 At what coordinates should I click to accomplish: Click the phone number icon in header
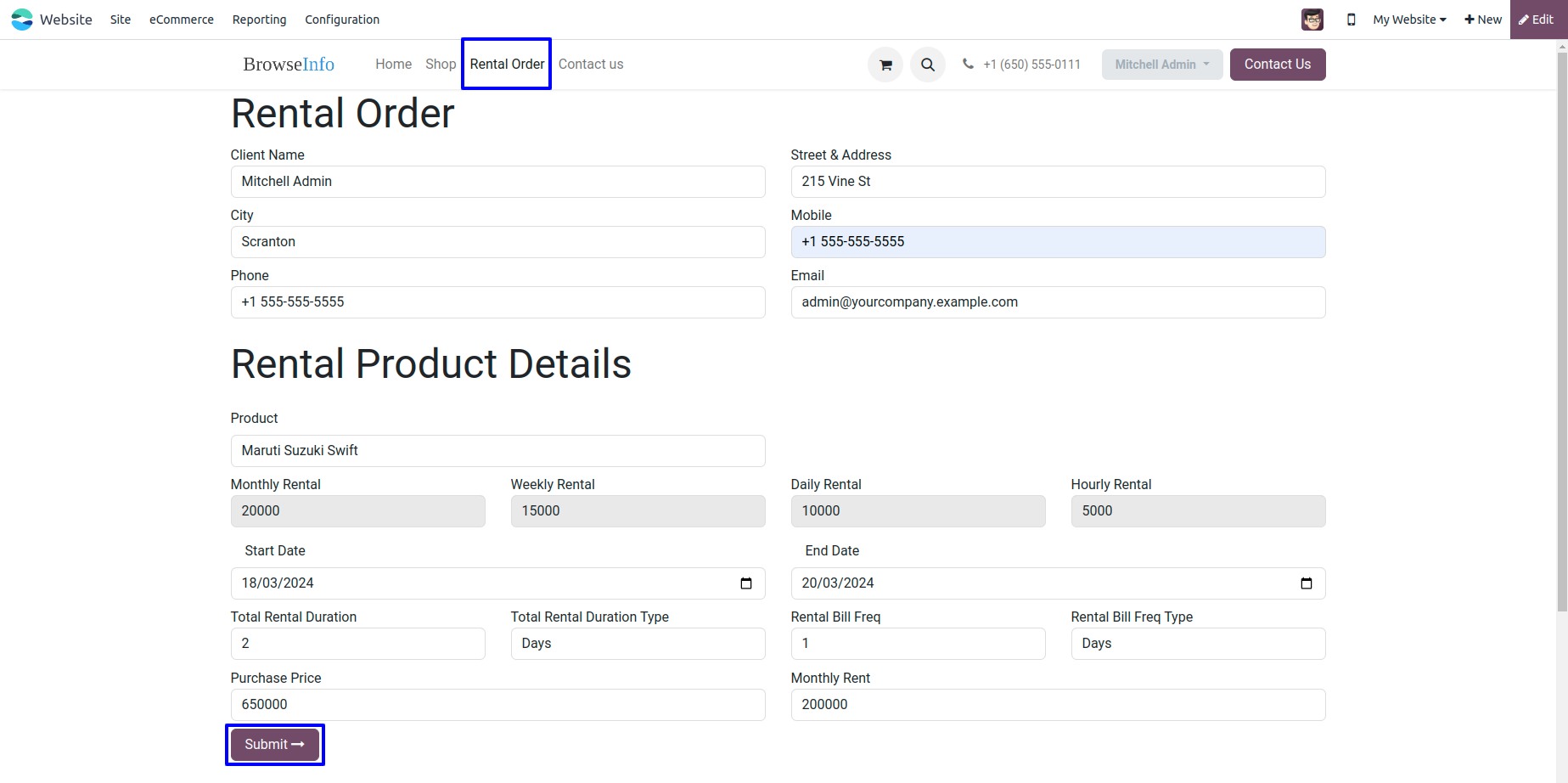pyautogui.click(x=968, y=64)
